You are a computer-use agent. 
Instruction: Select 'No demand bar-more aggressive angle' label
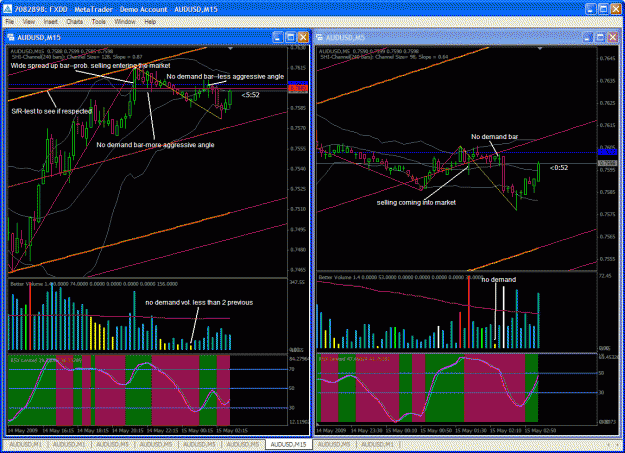click(x=155, y=145)
